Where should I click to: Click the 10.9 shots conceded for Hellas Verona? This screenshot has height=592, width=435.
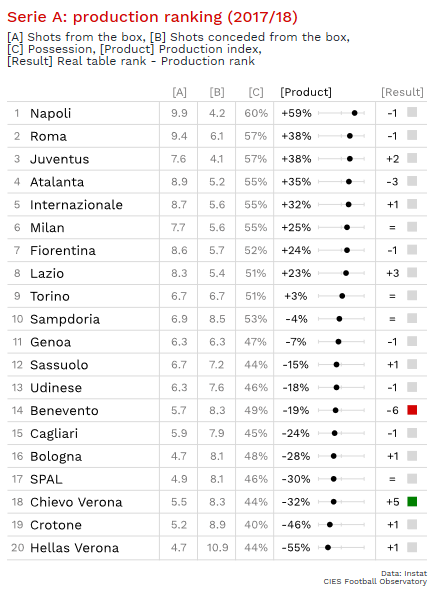[x=218, y=547]
